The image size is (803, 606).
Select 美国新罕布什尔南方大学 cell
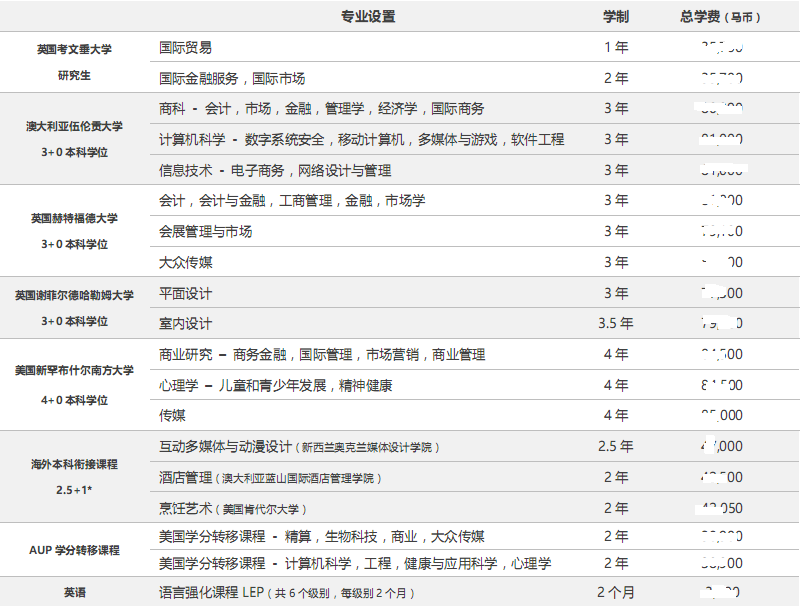click(x=74, y=385)
